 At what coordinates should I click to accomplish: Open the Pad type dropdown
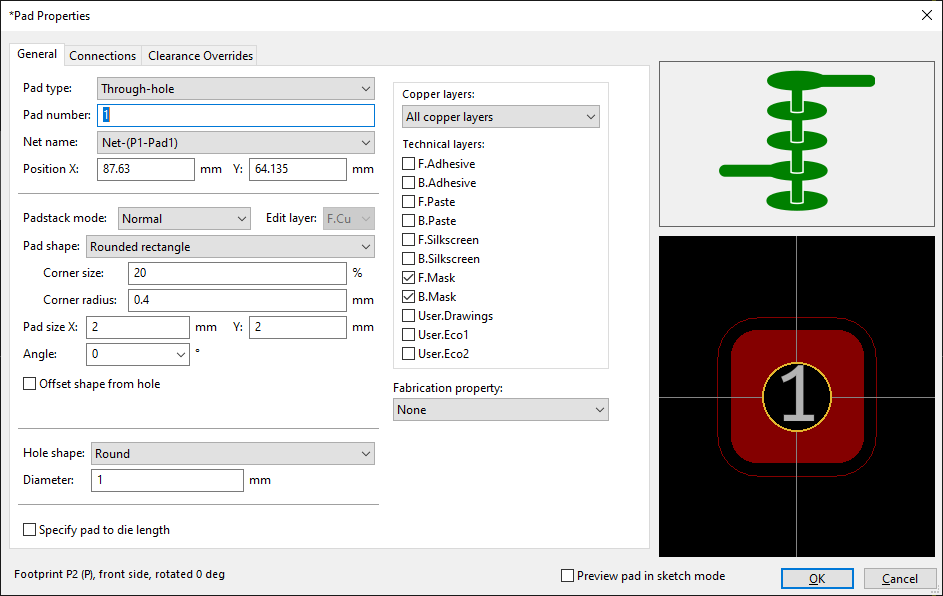236,89
